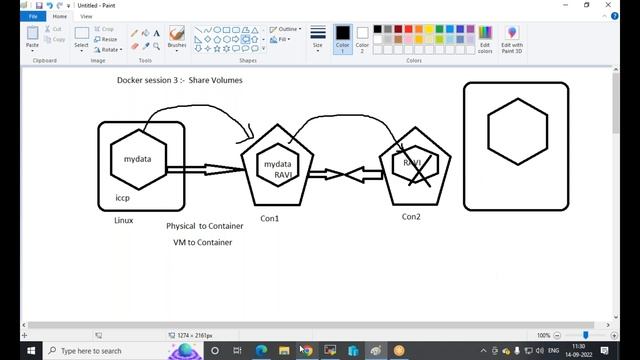
Task: Click the horizontal canvas scrollbar
Action: tap(311, 325)
